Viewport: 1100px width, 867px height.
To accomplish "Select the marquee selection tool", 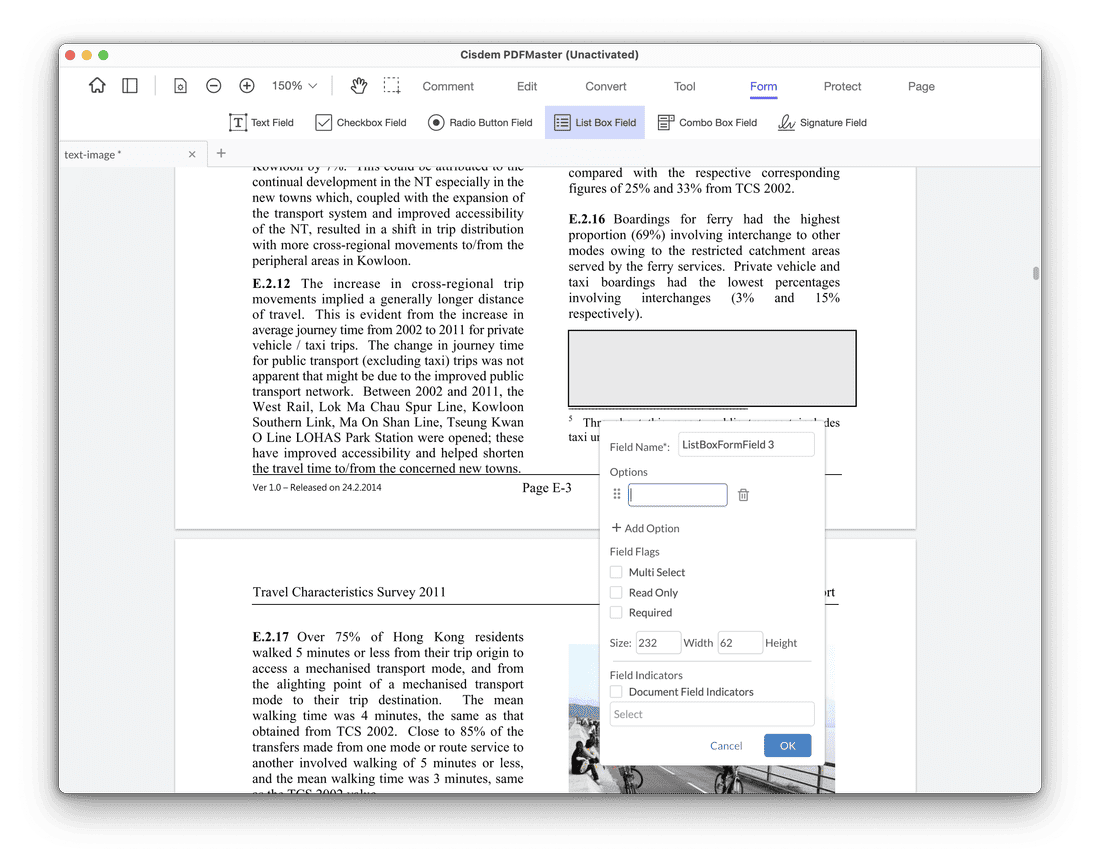I will [392, 86].
